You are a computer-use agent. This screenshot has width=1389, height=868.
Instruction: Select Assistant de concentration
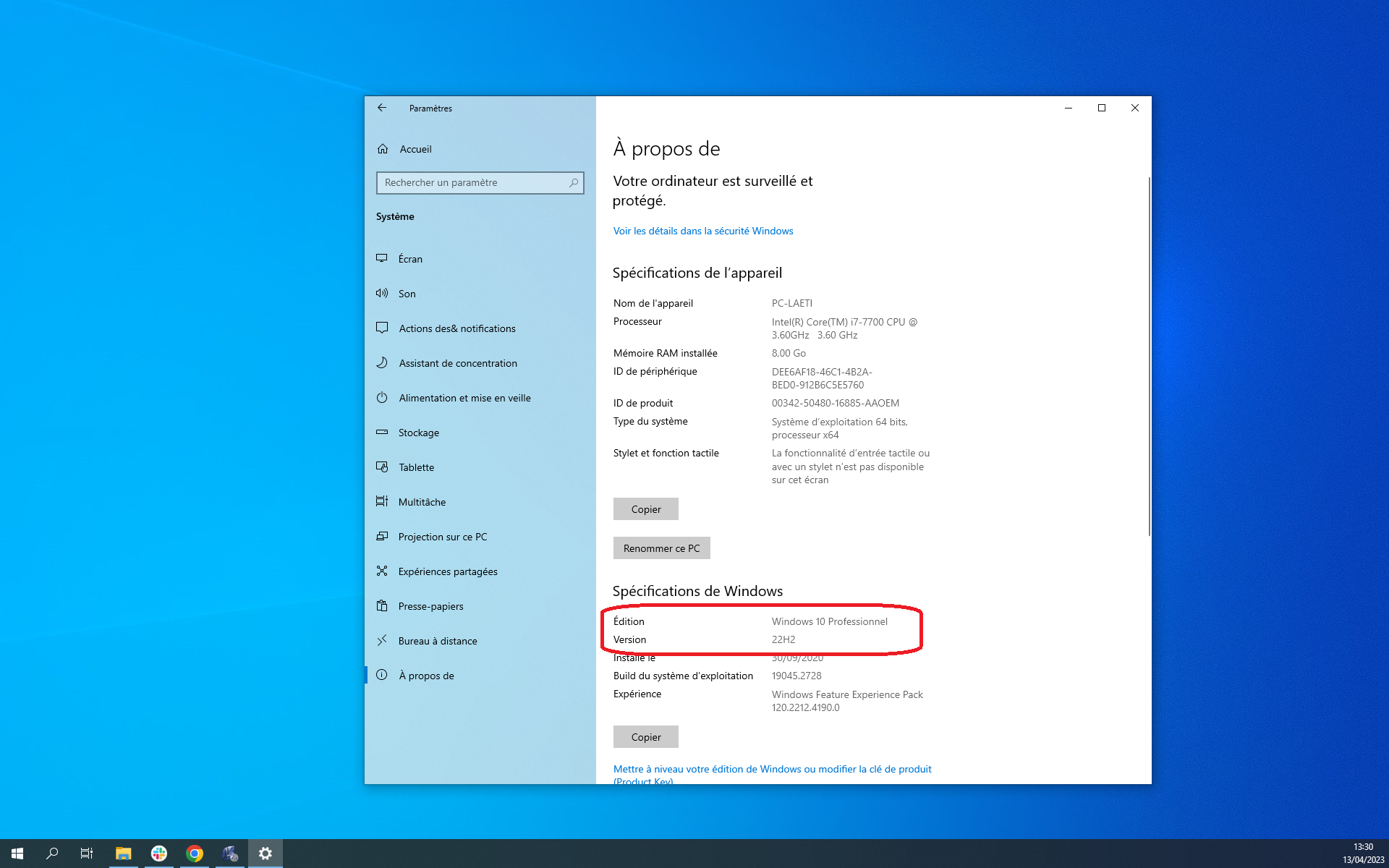(457, 363)
